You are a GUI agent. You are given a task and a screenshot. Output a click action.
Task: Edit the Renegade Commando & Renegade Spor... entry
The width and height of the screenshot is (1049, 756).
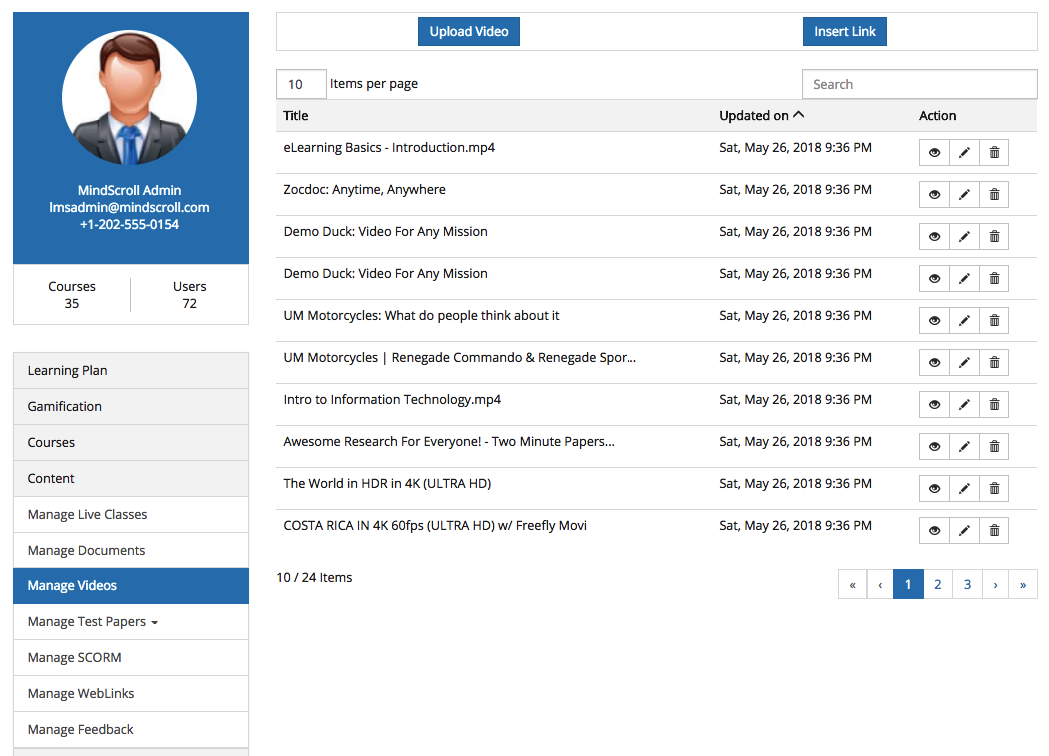(x=964, y=363)
